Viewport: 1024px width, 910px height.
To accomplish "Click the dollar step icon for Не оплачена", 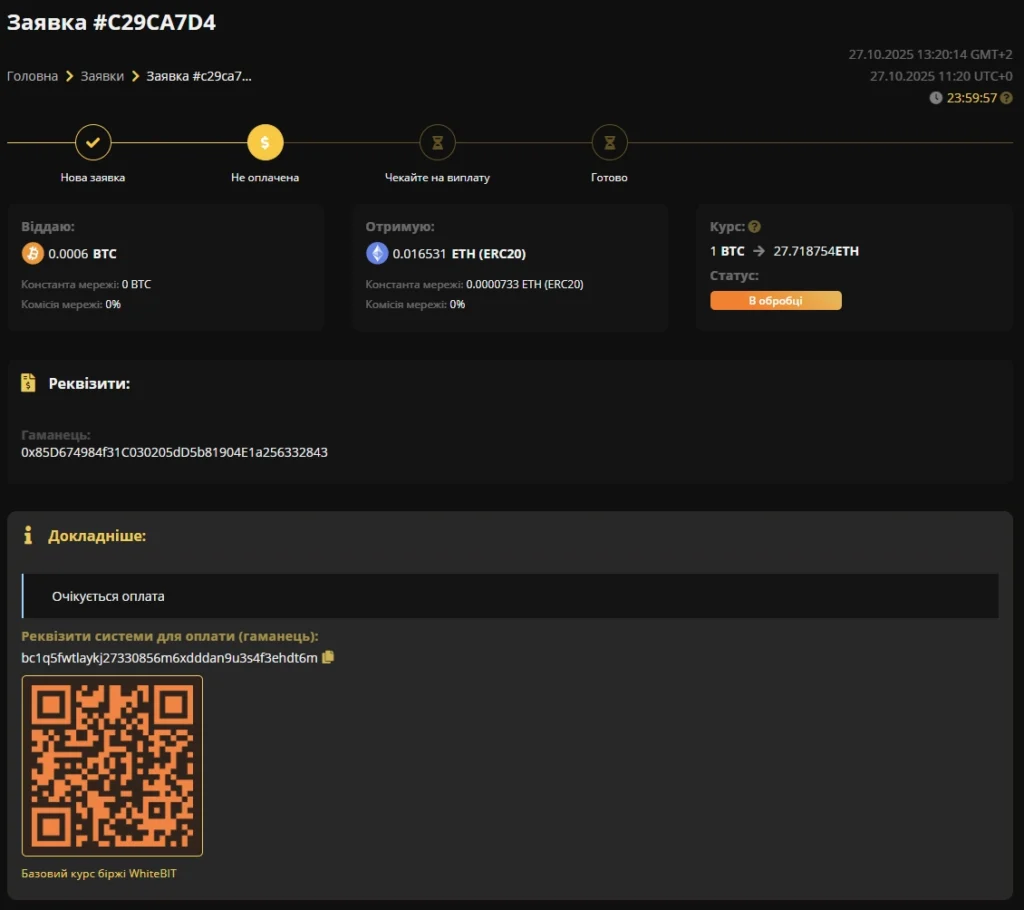I will [265, 142].
